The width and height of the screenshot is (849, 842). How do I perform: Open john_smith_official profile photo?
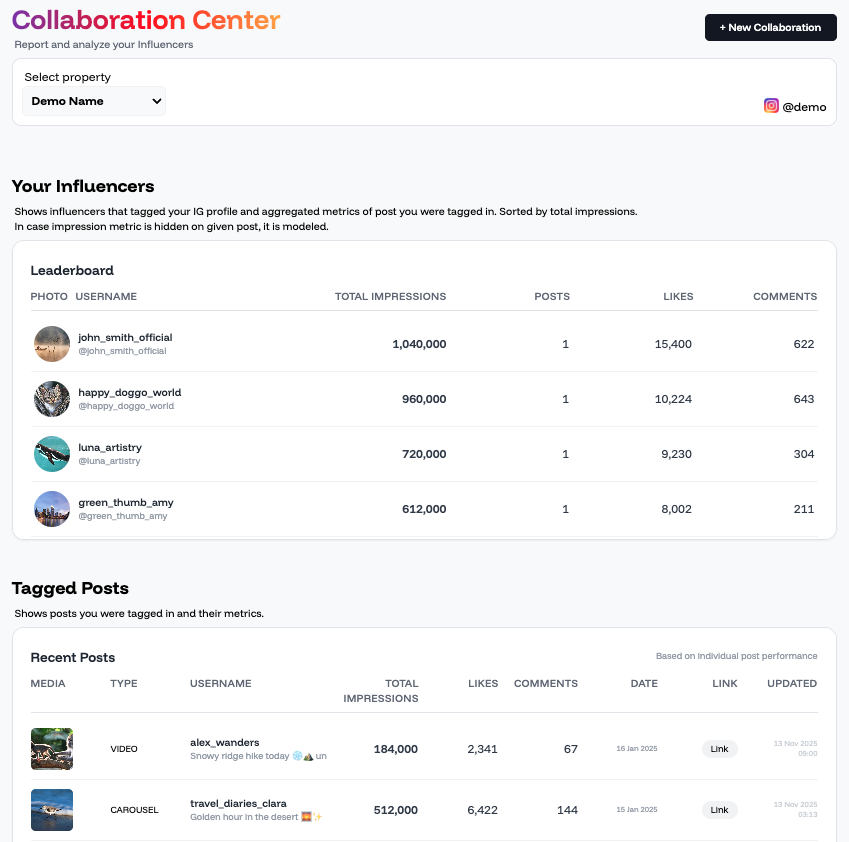pos(52,344)
